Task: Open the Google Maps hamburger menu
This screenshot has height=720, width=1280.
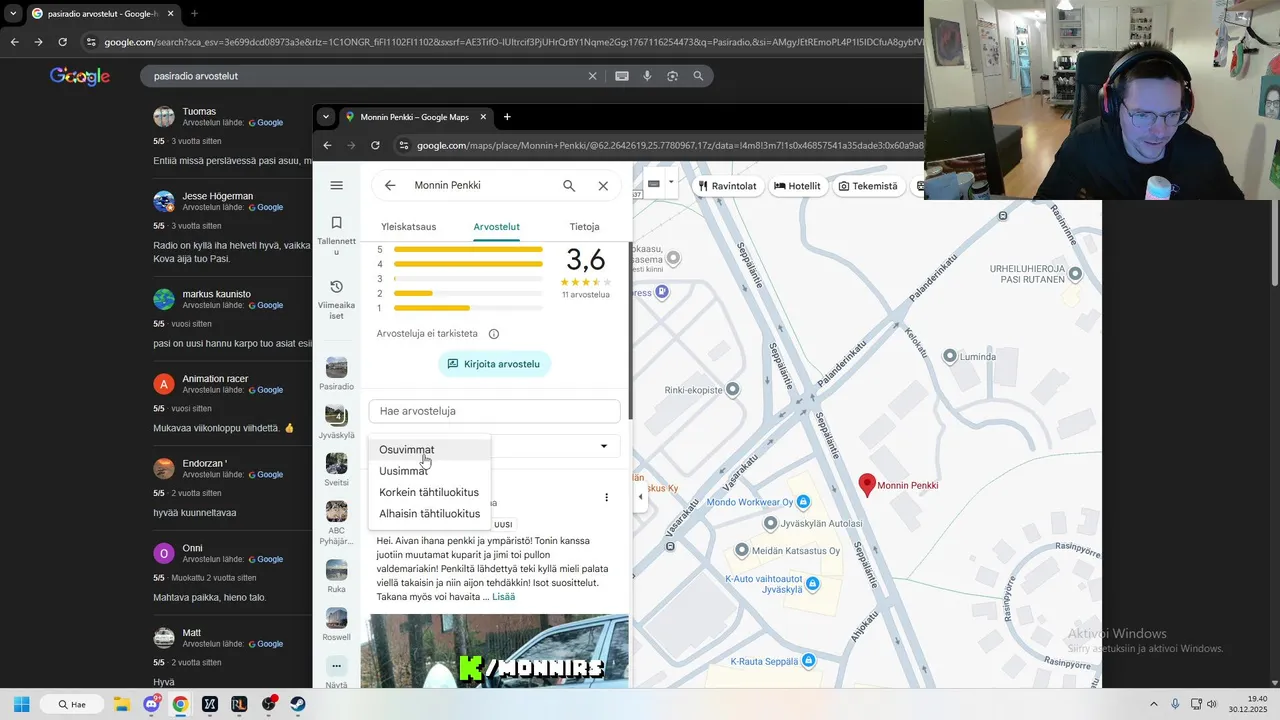Action: 336,185
